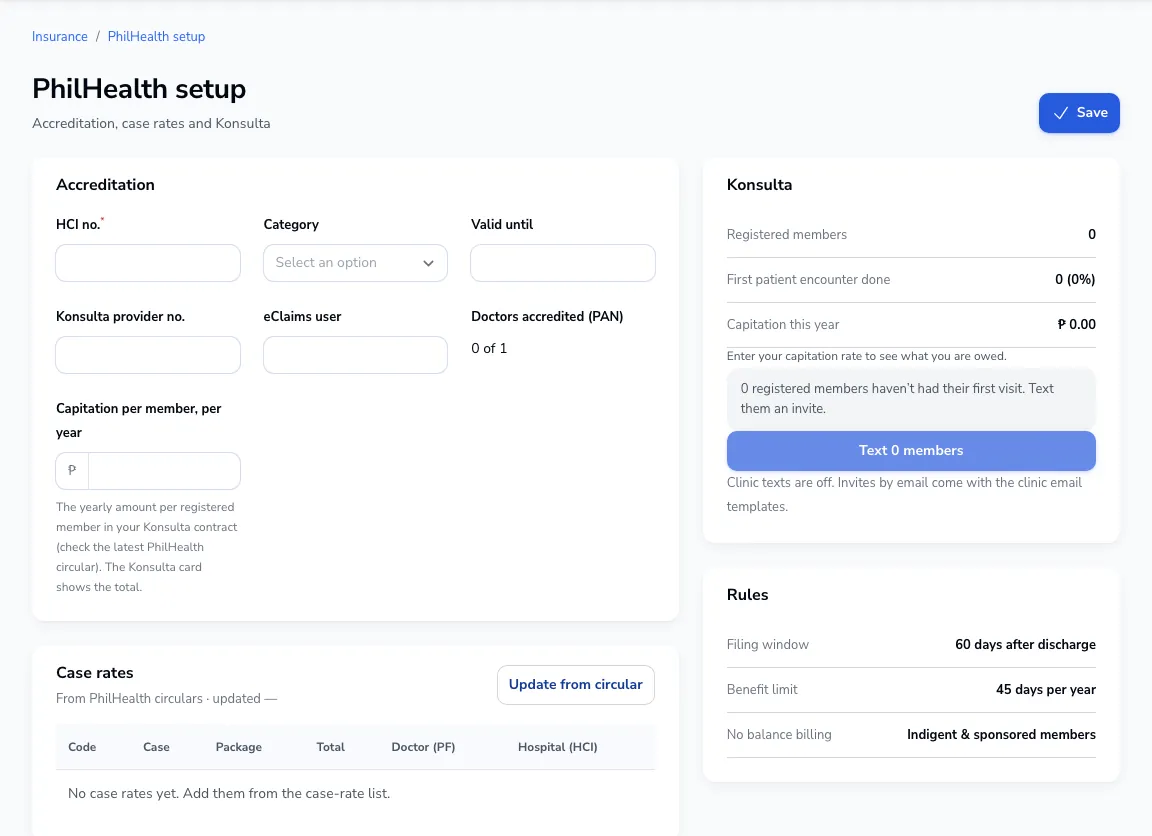The height and width of the screenshot is (836, 1152).
Task: Click the Package column header
Action: coord(239,747)
